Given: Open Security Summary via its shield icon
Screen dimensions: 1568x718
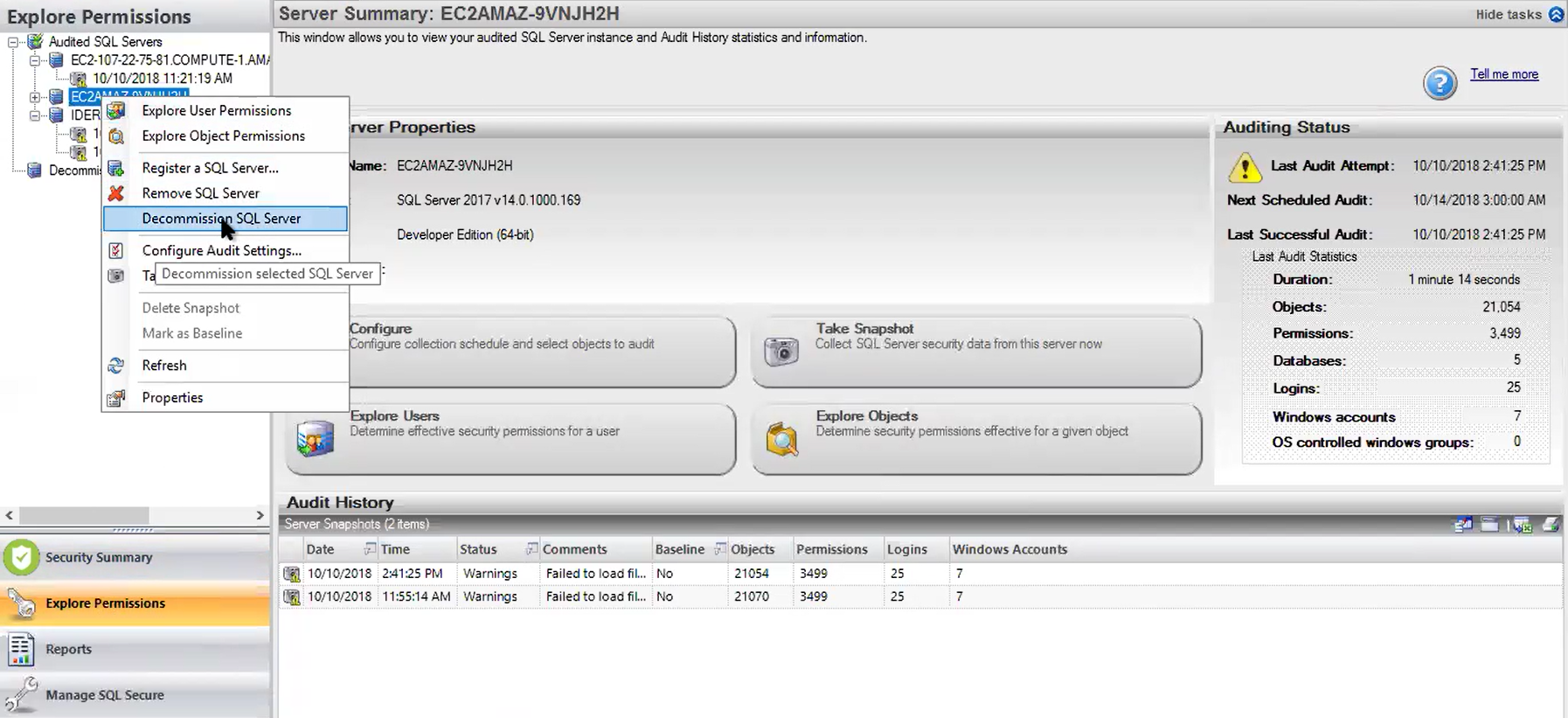Looking at the screenshot, I should [22, 557].
